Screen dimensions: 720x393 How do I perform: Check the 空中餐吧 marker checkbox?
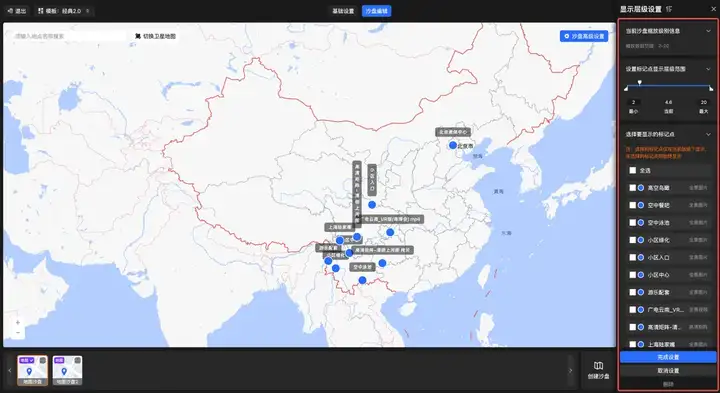coord(633,205)
